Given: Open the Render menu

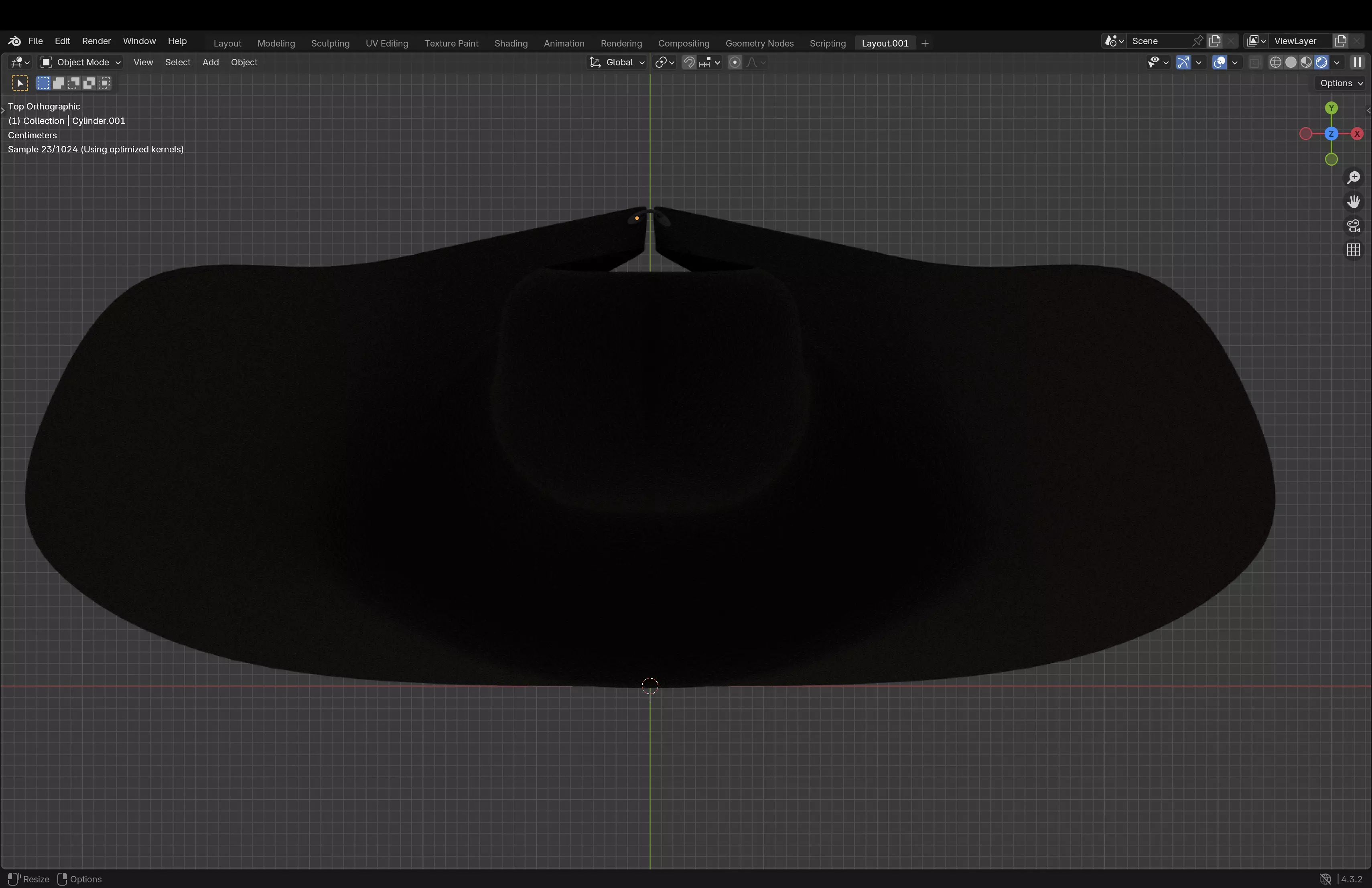Looking at the screenshot, I should (x=96, y=41).
